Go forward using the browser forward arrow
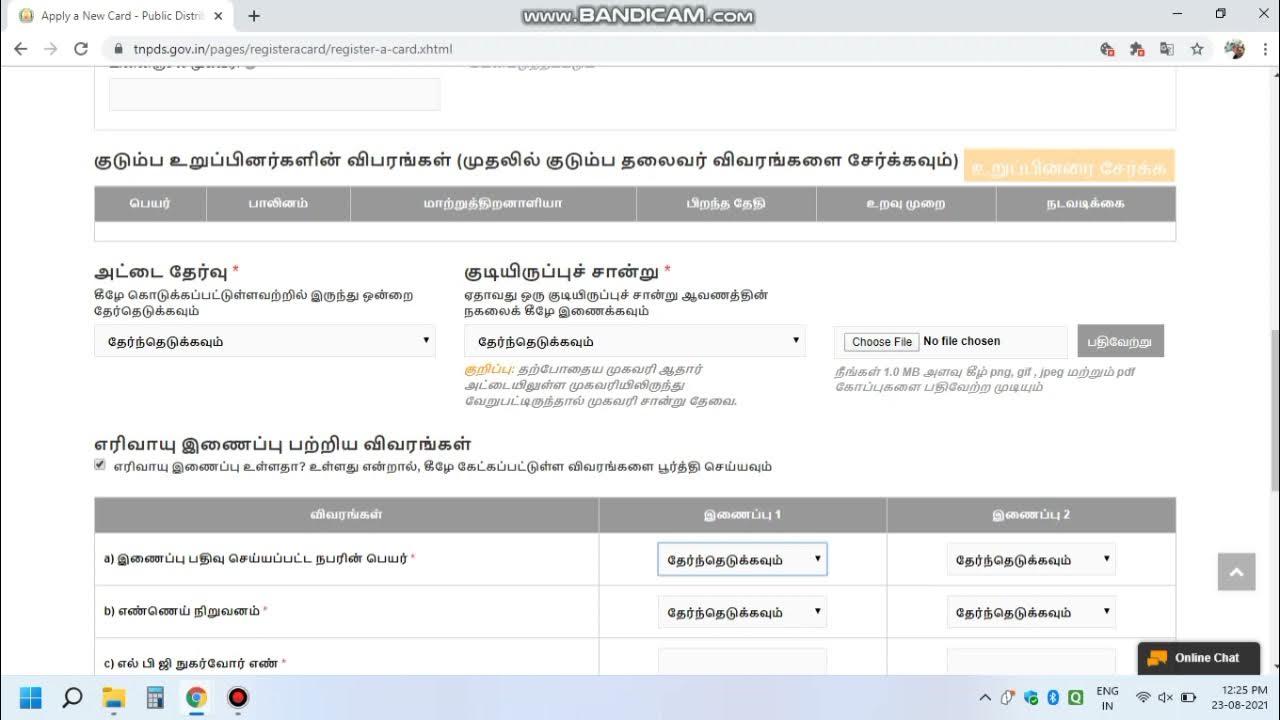 tap(51, 49)
